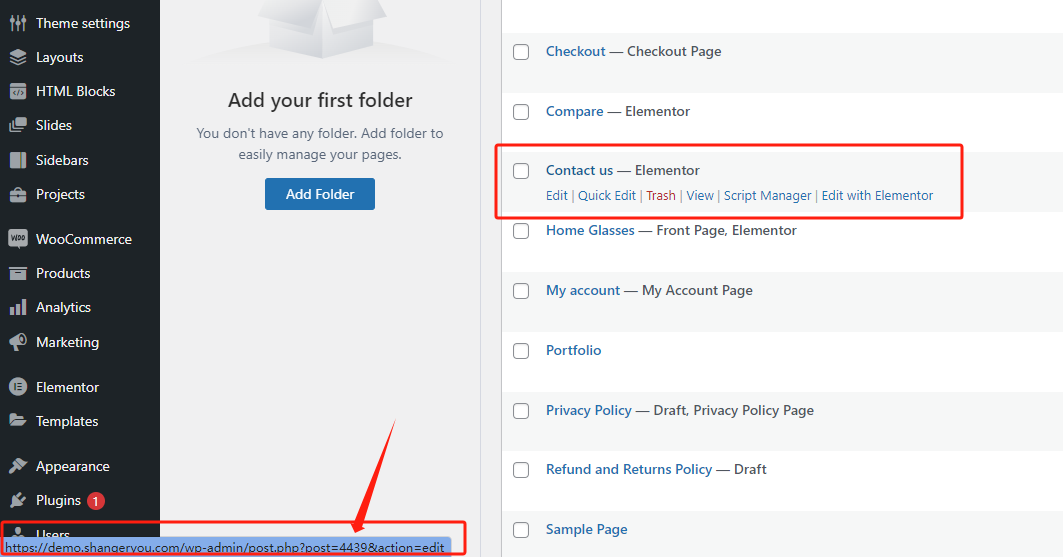Screen dimensions: 1063x557
Task: Open the Contact us title link
Action: tap(579, 171)
